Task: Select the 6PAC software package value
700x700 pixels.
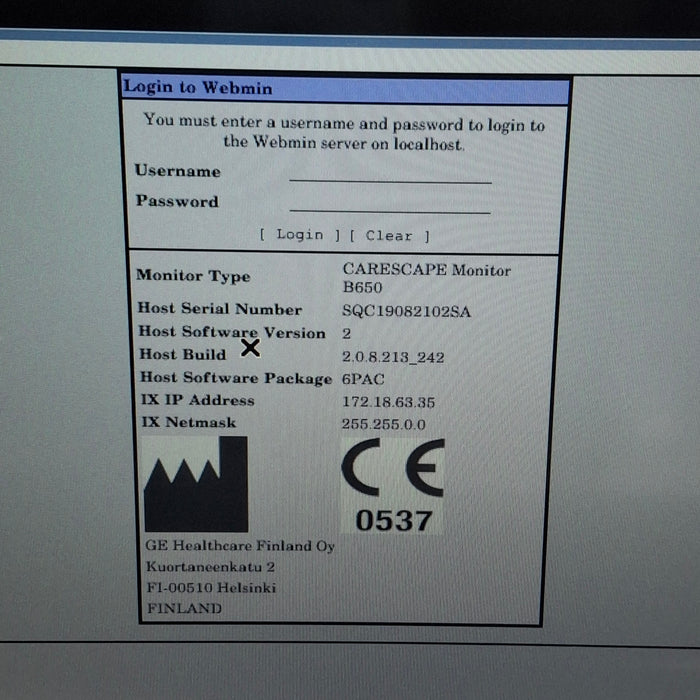Action: click(363, 379)
